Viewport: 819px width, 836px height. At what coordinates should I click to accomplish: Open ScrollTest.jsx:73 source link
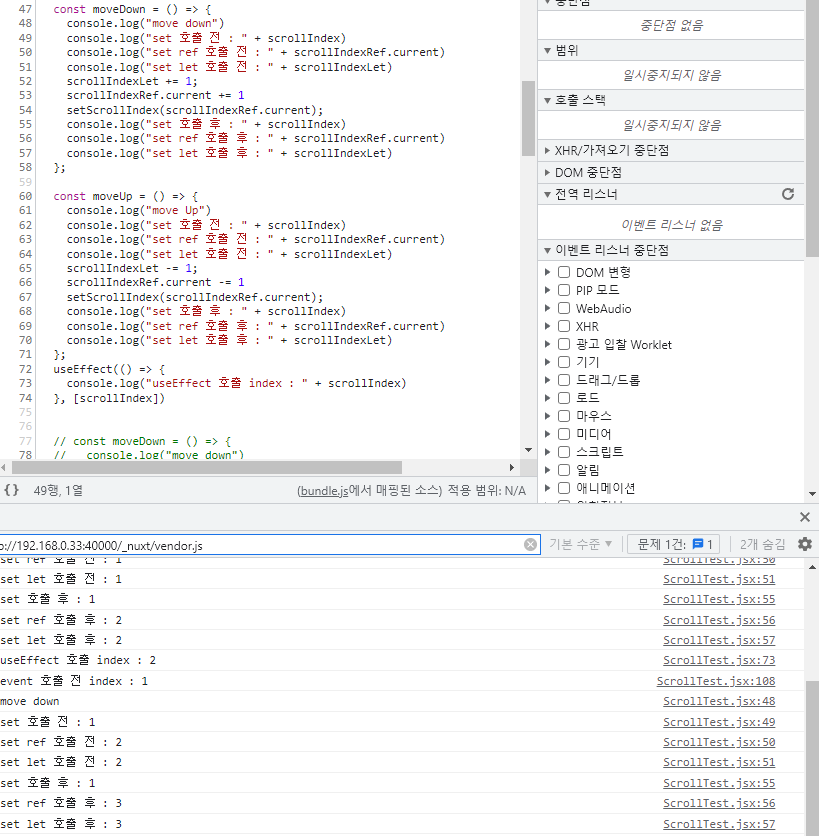[719, 660]
